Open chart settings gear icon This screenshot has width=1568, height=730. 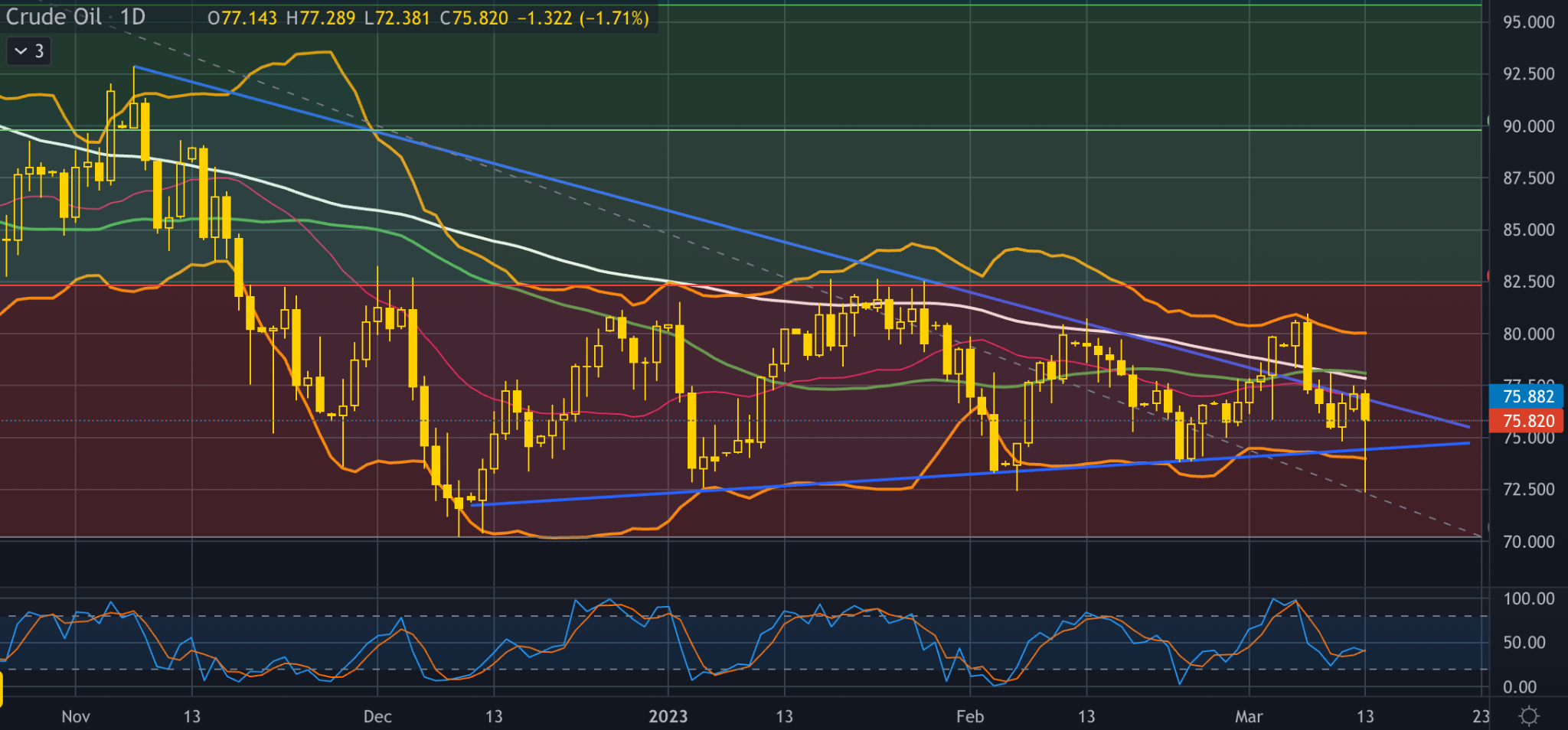(x=1529, y=716)
